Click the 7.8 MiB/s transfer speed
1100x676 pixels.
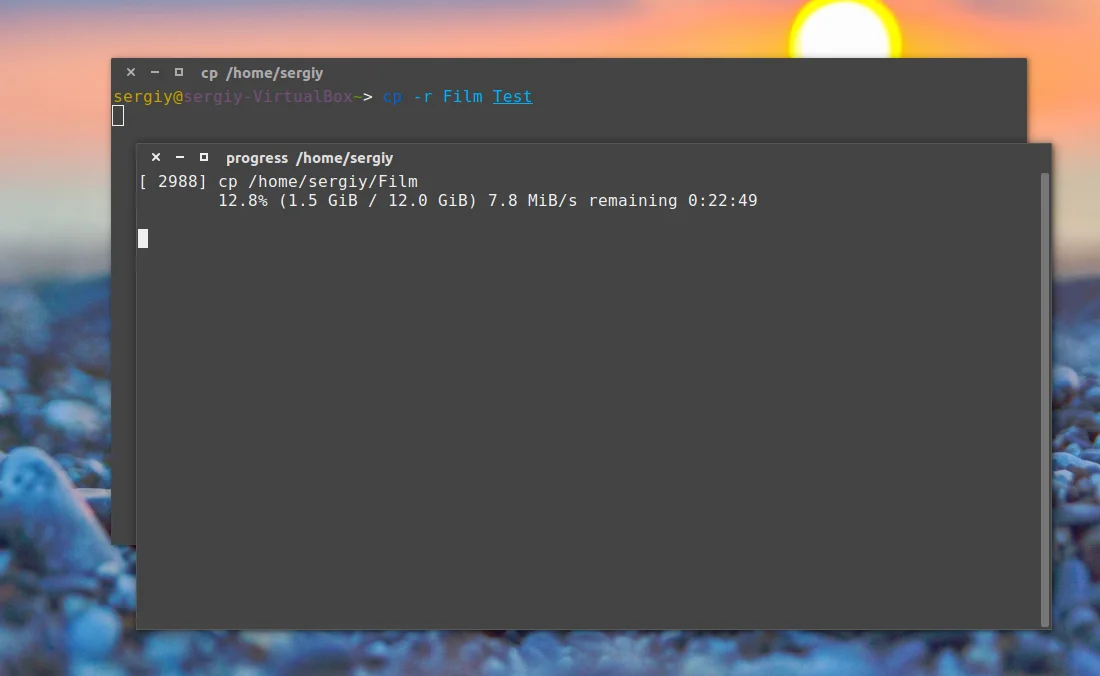coord(532,201)
